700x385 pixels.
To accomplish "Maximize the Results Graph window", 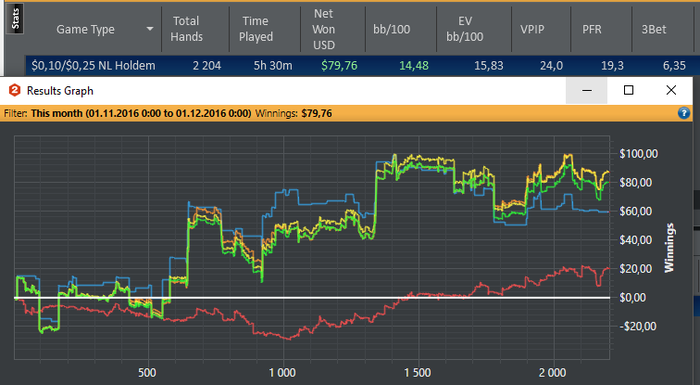I will pos(628,91).
